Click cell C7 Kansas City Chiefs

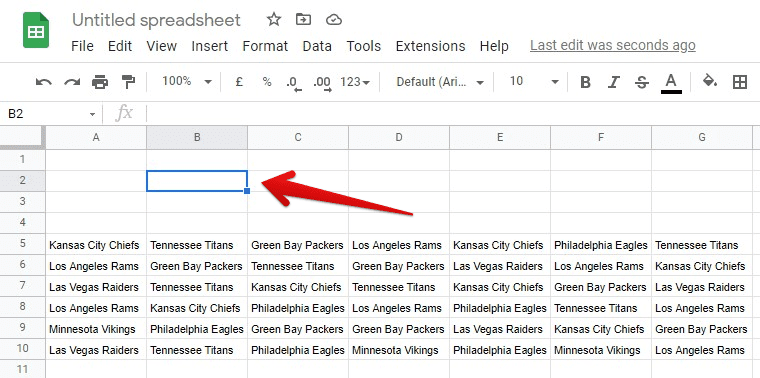tap(298, 287)
